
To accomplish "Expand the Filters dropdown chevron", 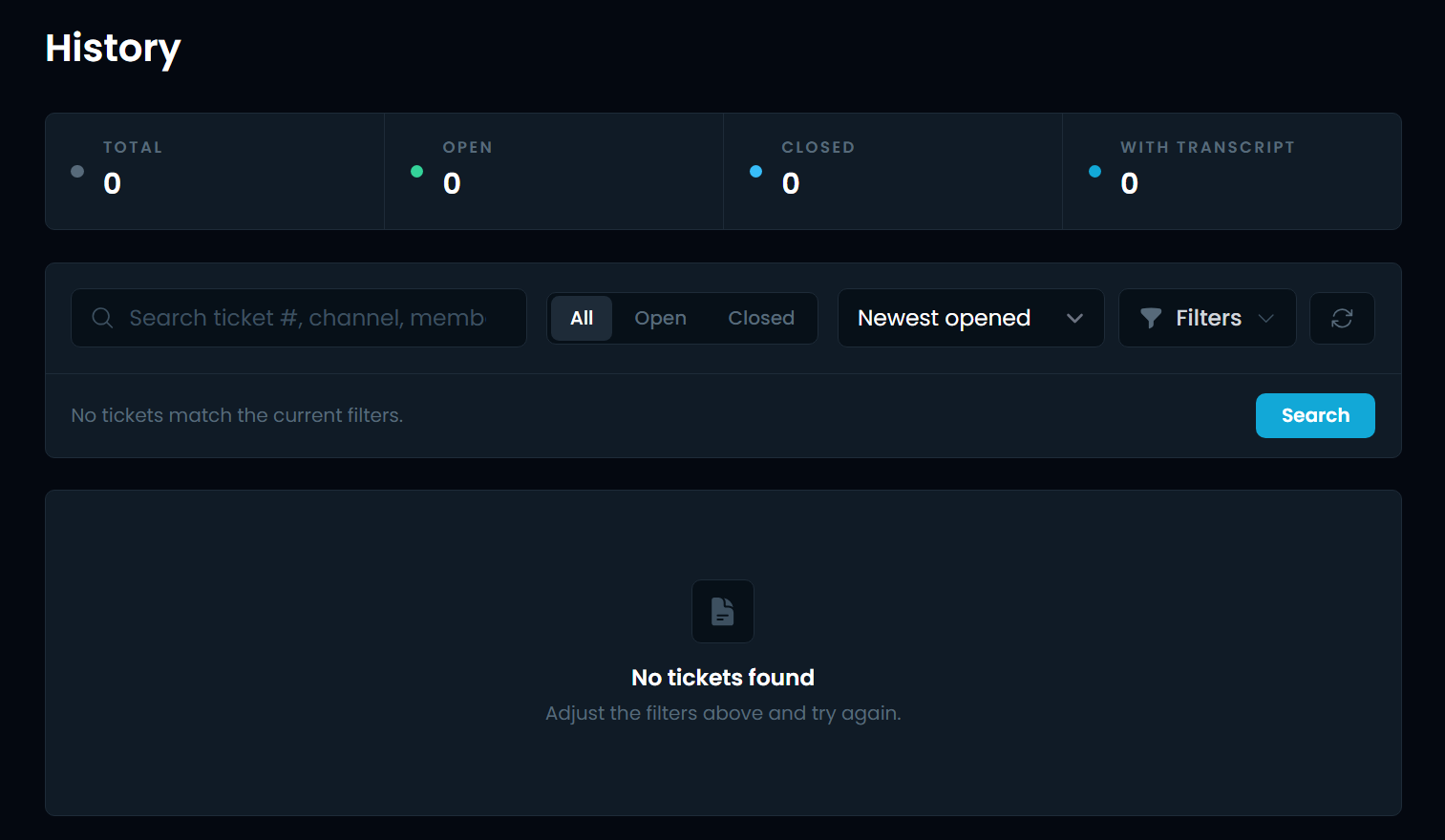I will (1266, 318).
